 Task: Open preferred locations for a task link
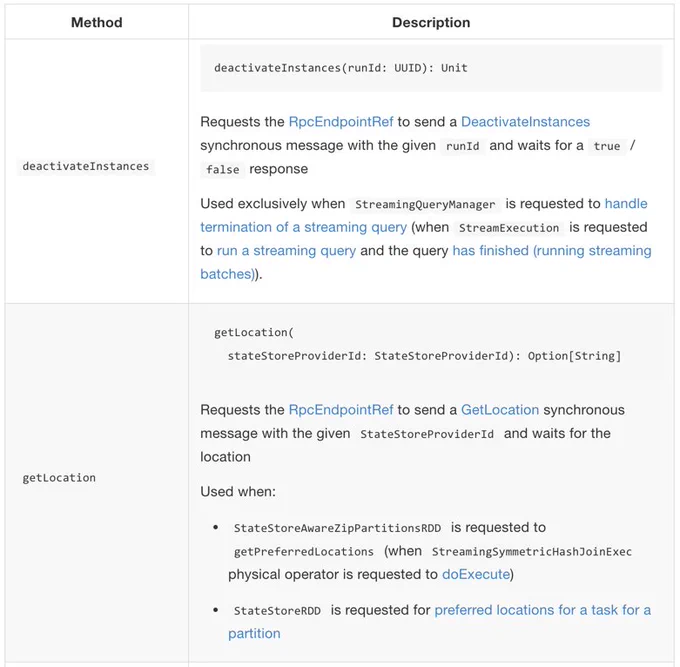coord(439,622)
